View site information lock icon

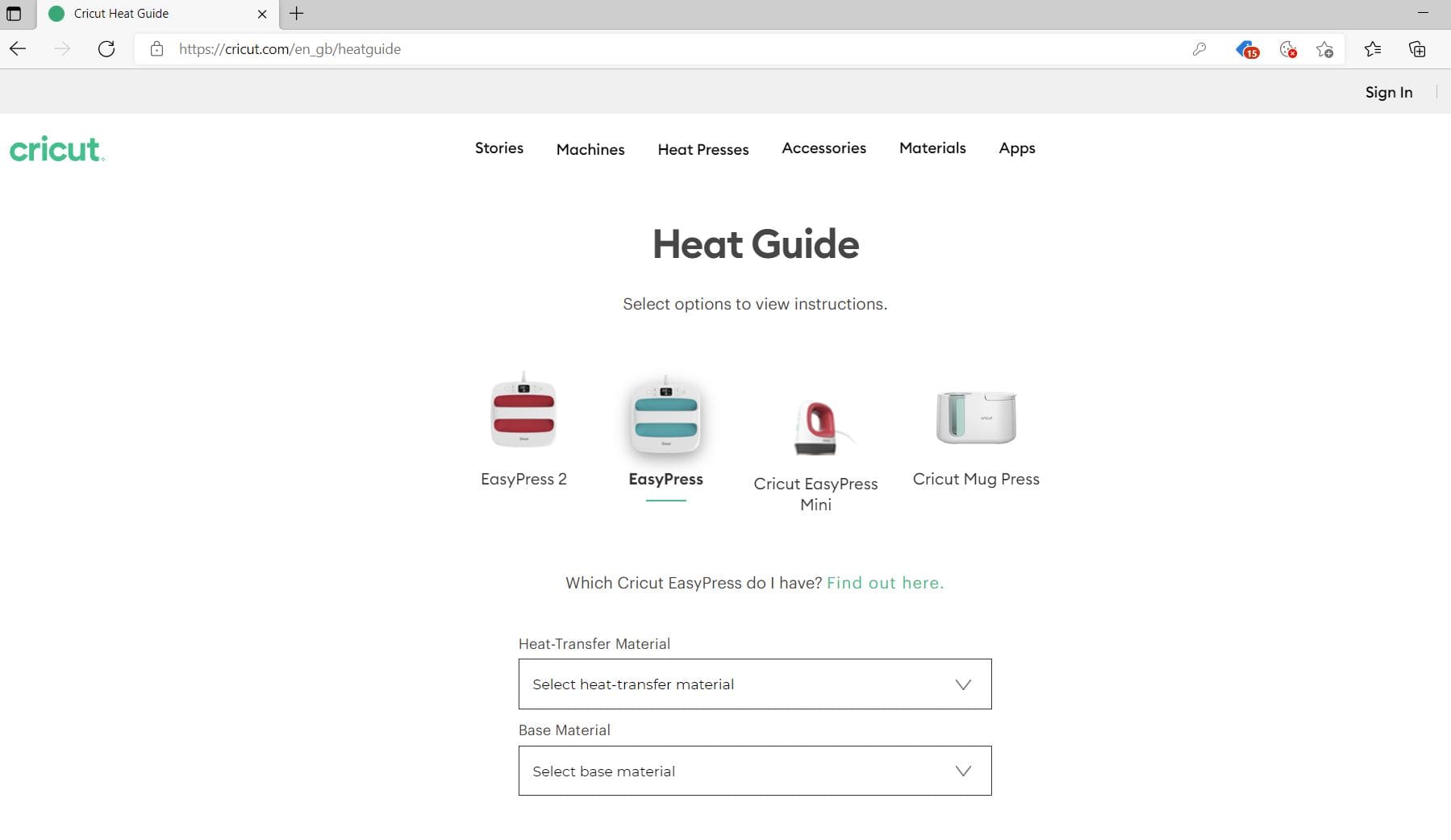click(x=156, y=49)
